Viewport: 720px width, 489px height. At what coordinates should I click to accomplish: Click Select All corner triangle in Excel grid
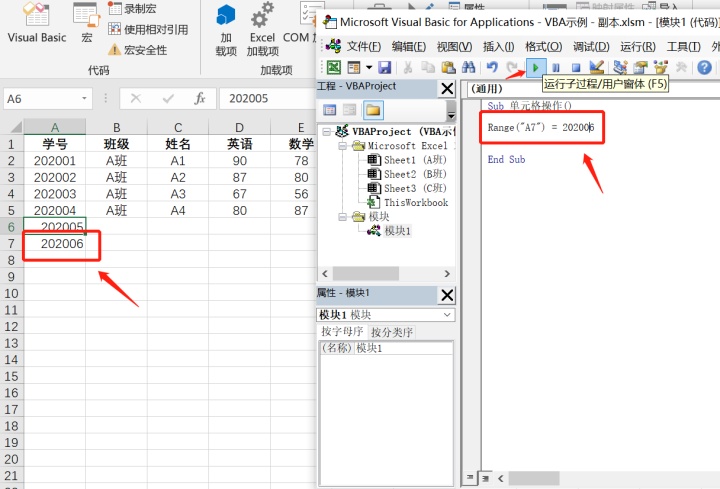coord(14,127)
